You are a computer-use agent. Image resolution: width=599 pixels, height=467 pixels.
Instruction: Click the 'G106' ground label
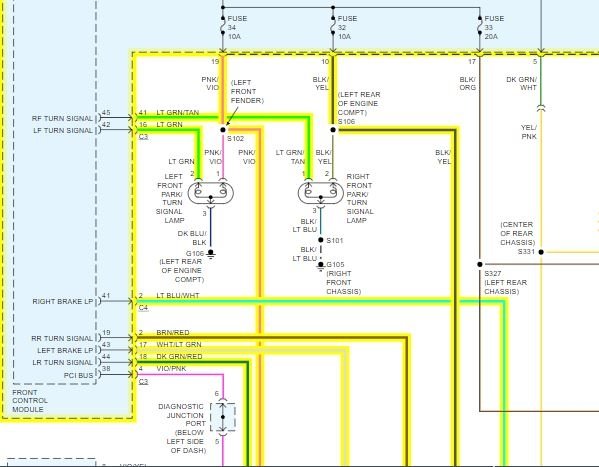click(195, 253)
